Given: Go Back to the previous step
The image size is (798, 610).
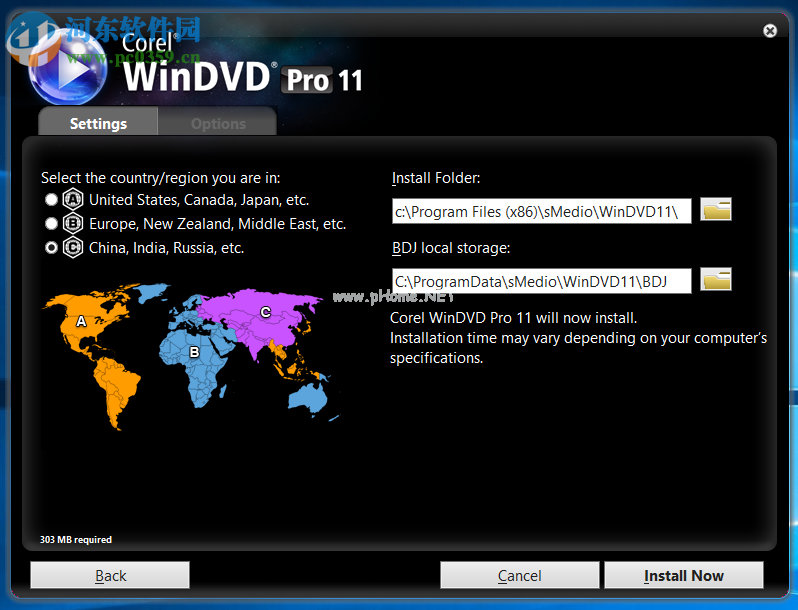Looking at the screenshot, I should pyautogui.click(x=110, y=575).
